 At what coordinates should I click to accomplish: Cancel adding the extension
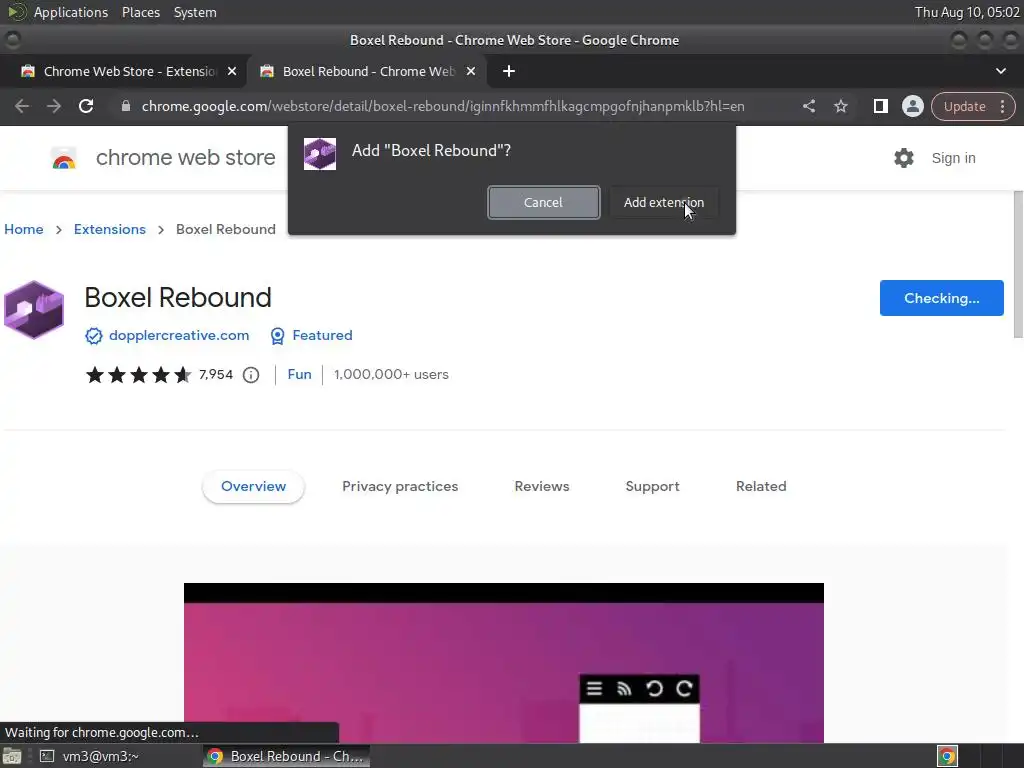point(543,202)
